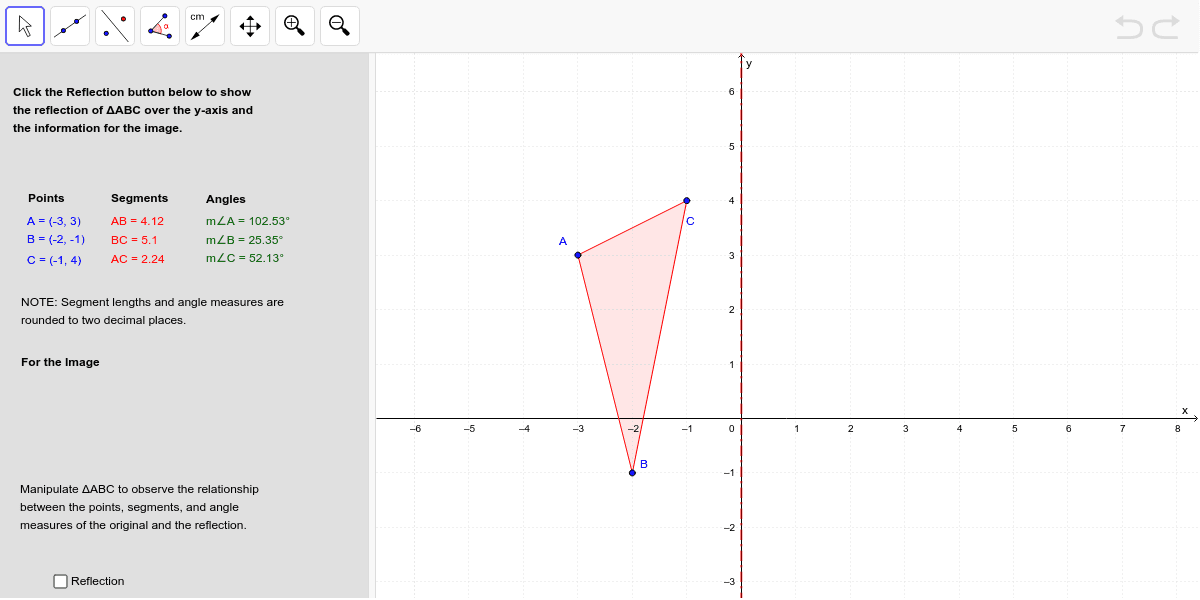Click the segment value AC = 2.24

pos(138,259)
